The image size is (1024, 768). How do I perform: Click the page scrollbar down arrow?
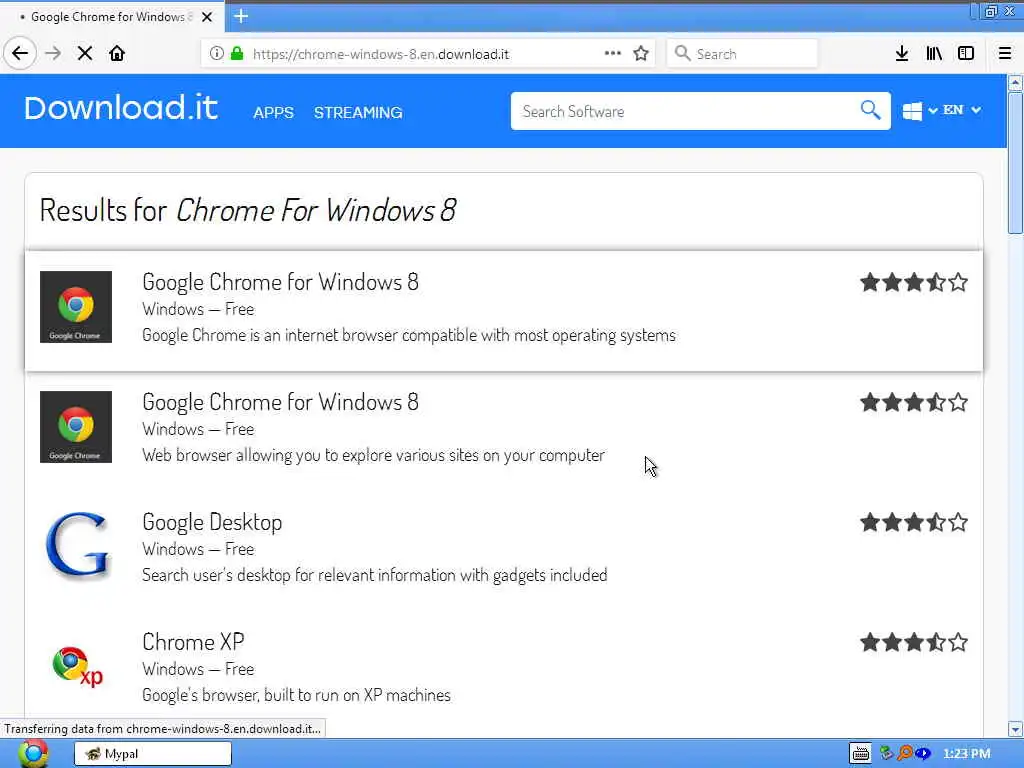(1015, 729)
